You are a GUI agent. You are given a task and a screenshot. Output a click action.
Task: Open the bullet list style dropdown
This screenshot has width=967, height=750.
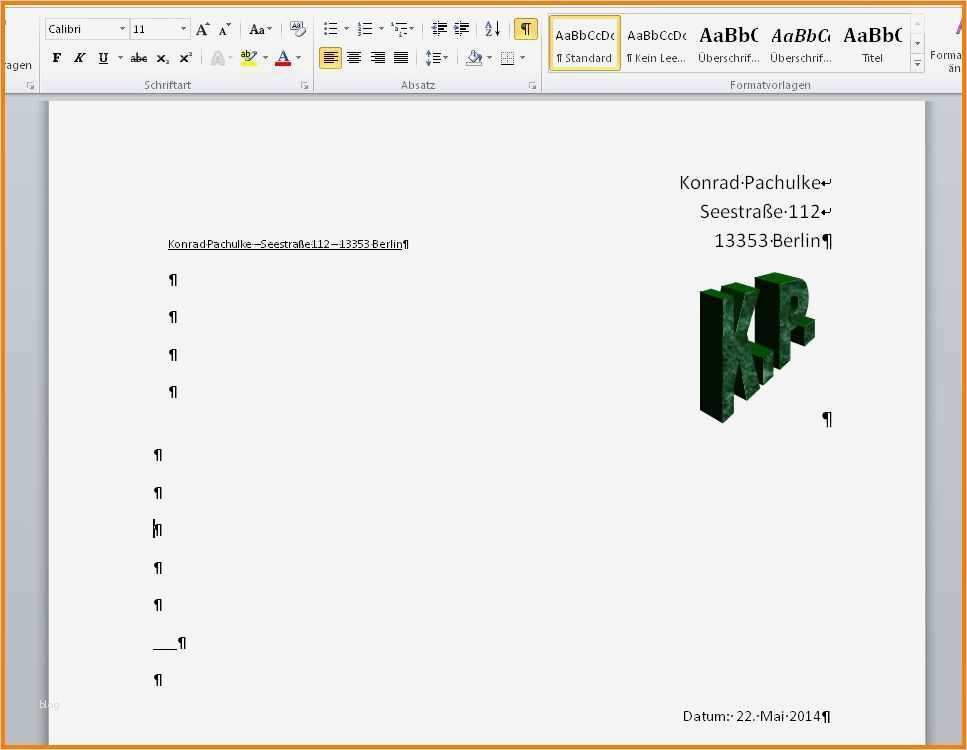tap(345, 28)
